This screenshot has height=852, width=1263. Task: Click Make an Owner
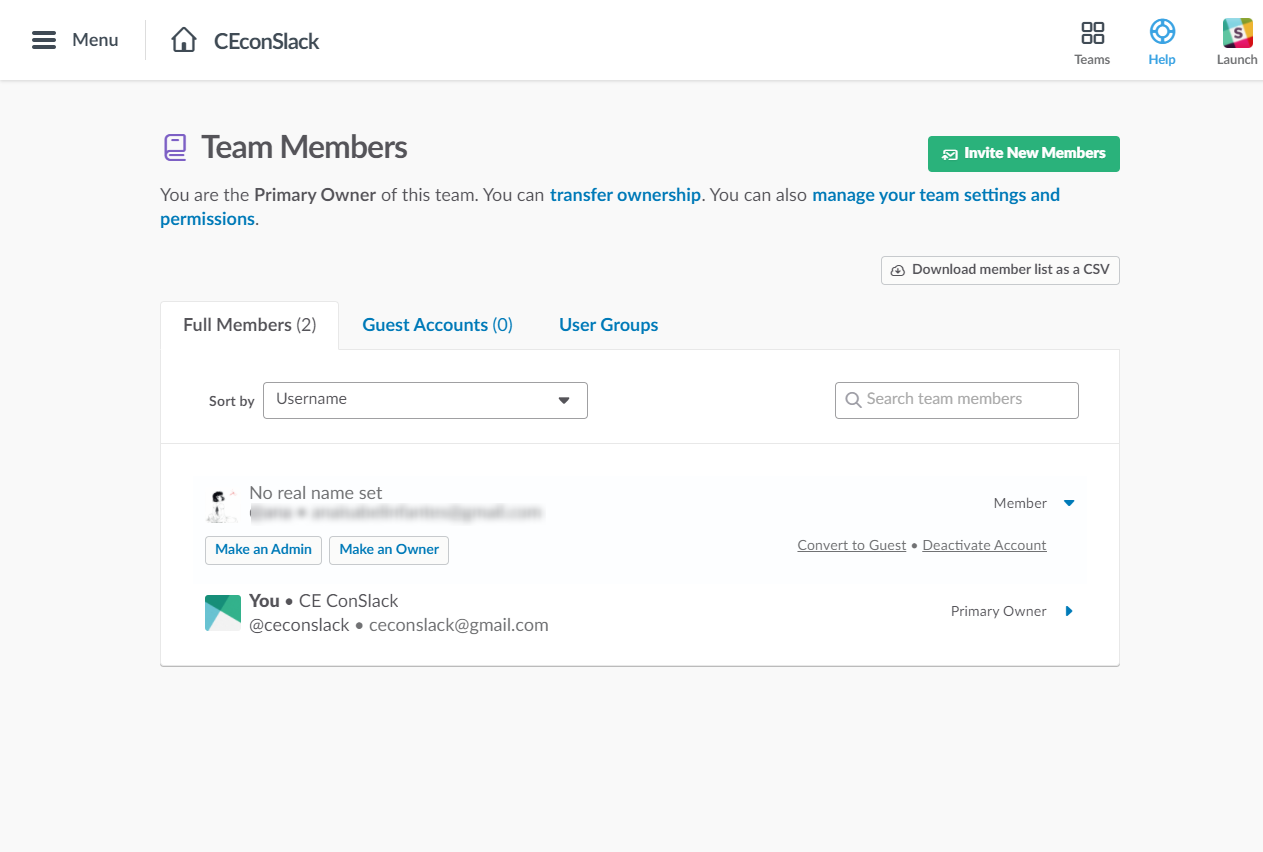tap(389, 550)
